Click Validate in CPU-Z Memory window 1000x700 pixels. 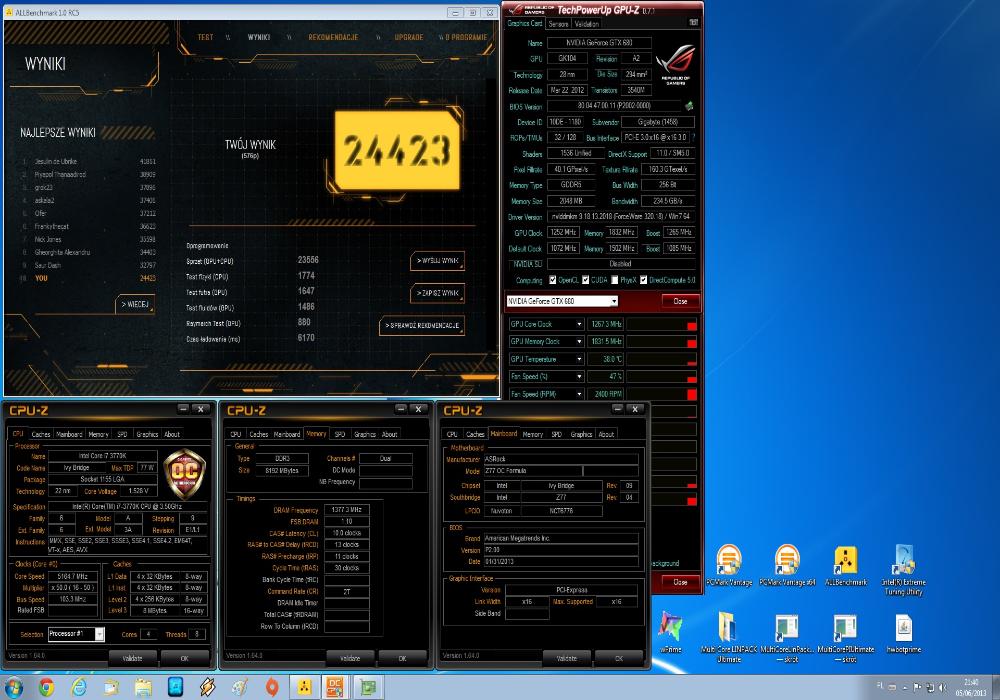(349, 658)
